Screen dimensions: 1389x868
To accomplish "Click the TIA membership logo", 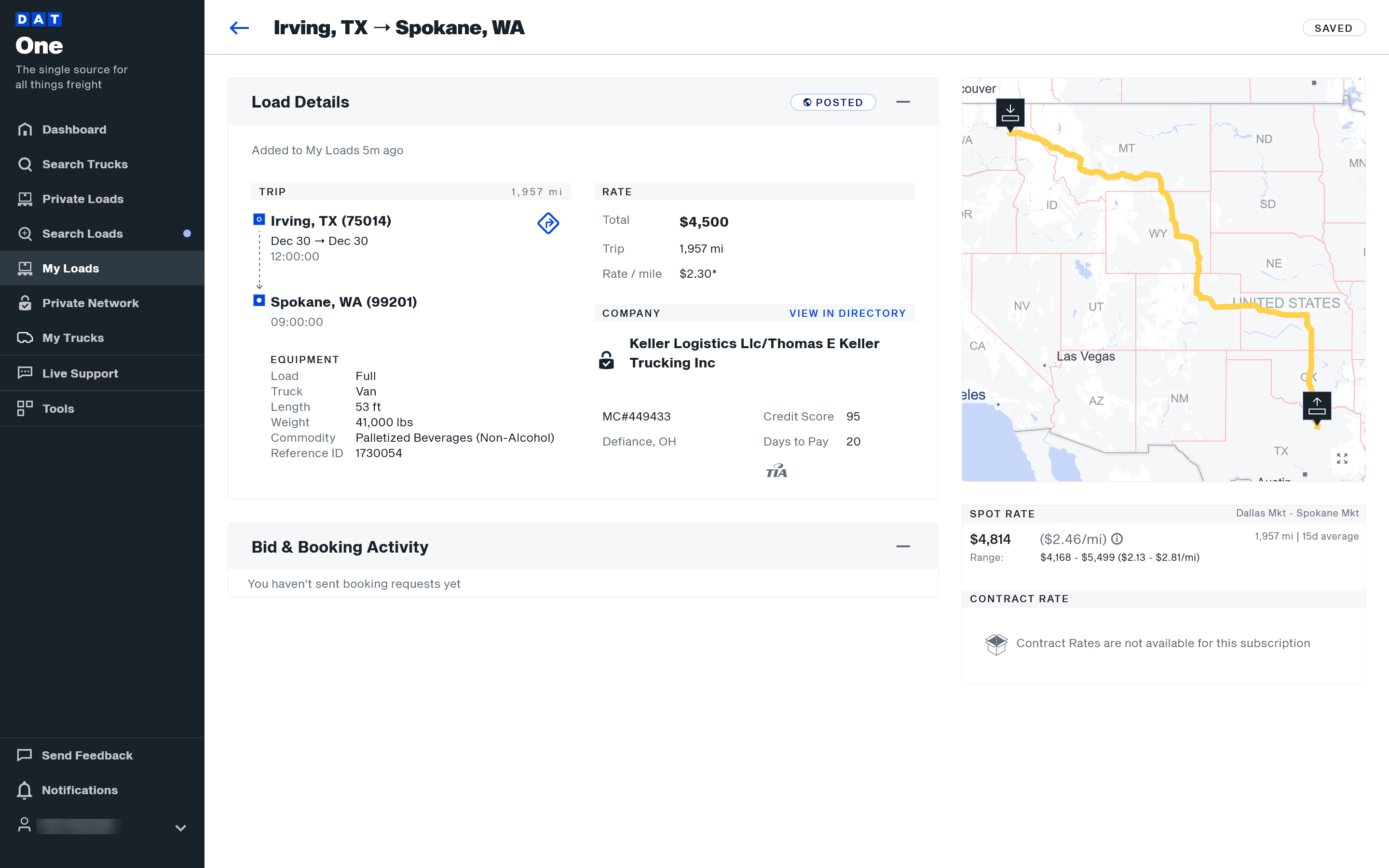I will (x=776, y=471).
